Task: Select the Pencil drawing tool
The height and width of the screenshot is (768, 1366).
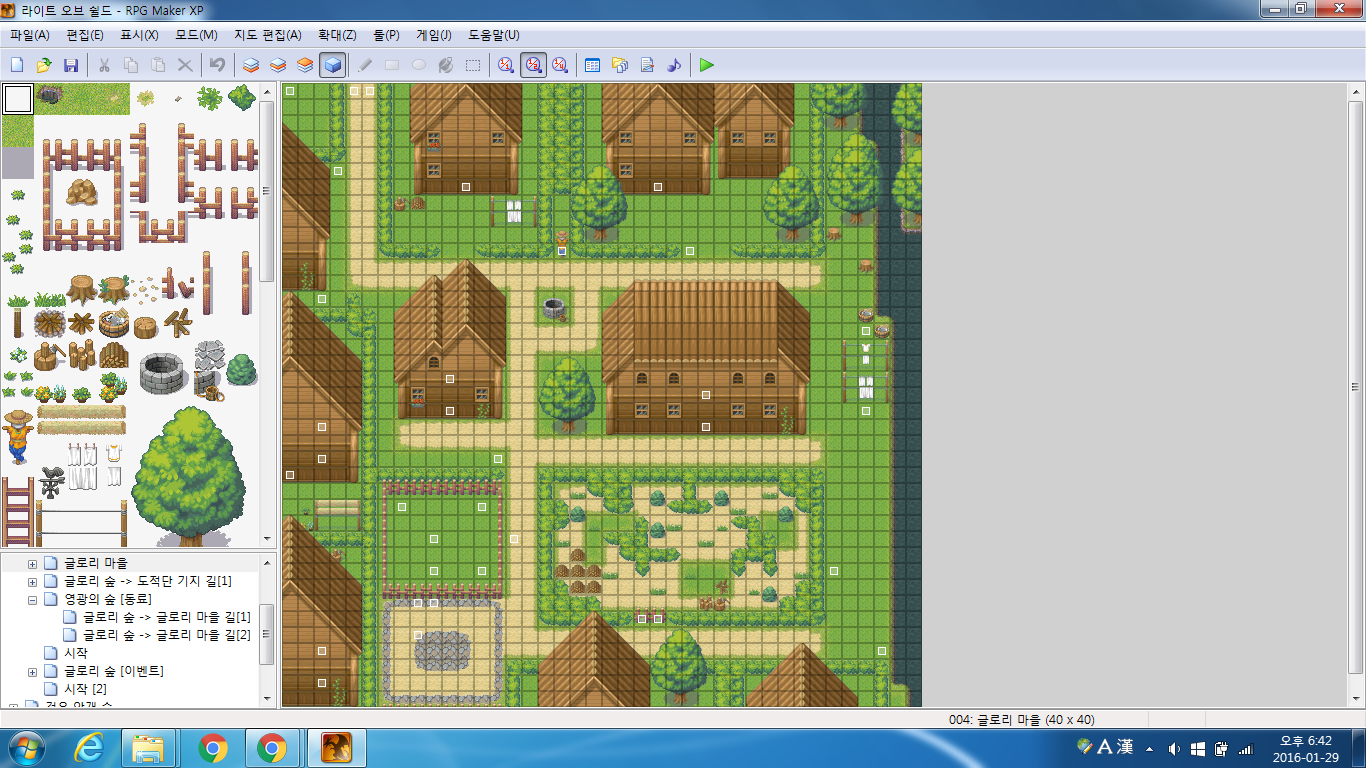Action: (365, 65)
